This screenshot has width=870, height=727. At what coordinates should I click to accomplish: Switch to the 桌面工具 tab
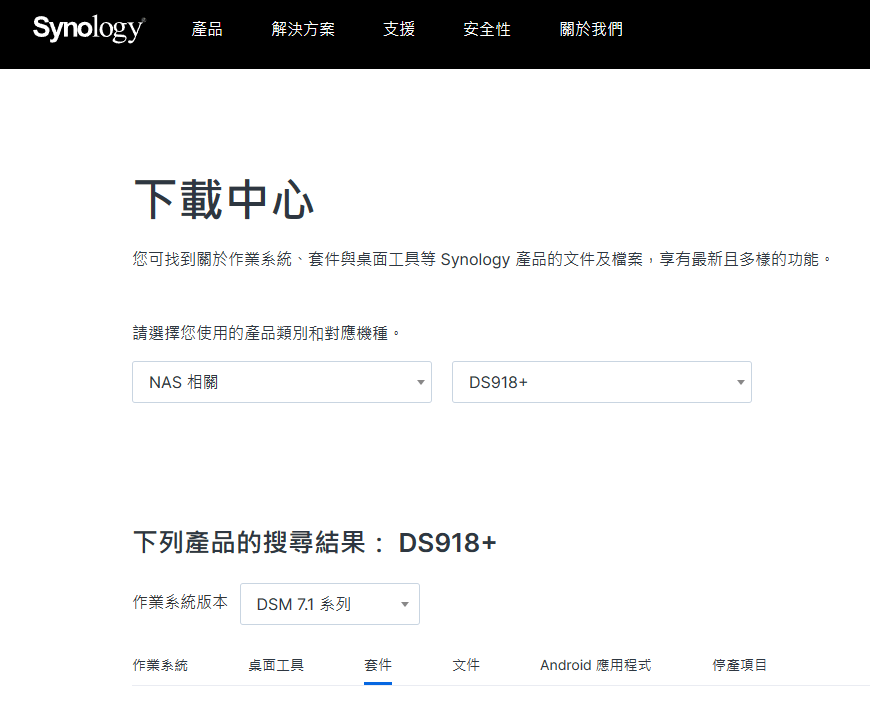click(276, 665)
